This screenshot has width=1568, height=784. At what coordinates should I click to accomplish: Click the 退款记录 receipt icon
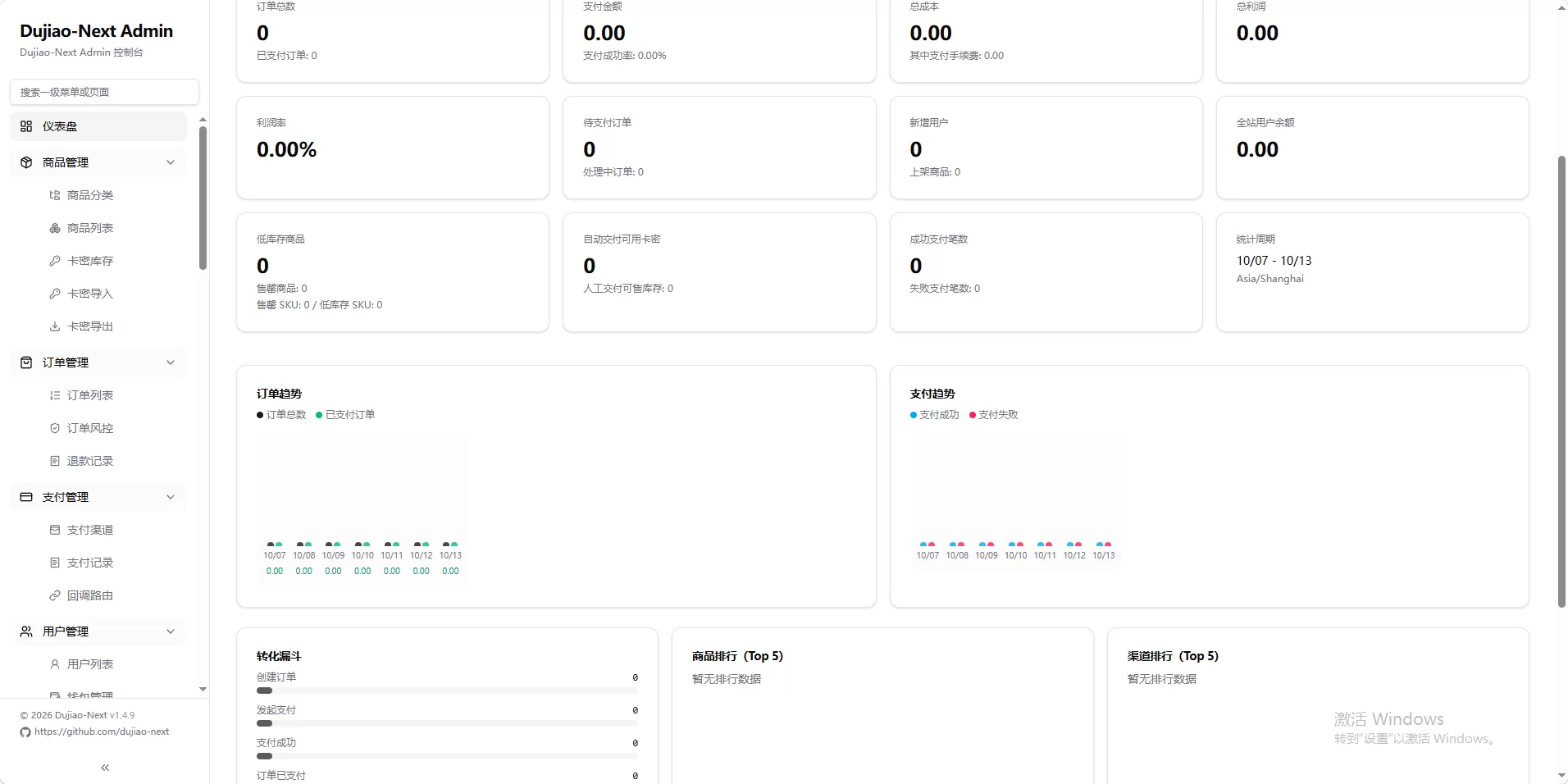(55, 461)
